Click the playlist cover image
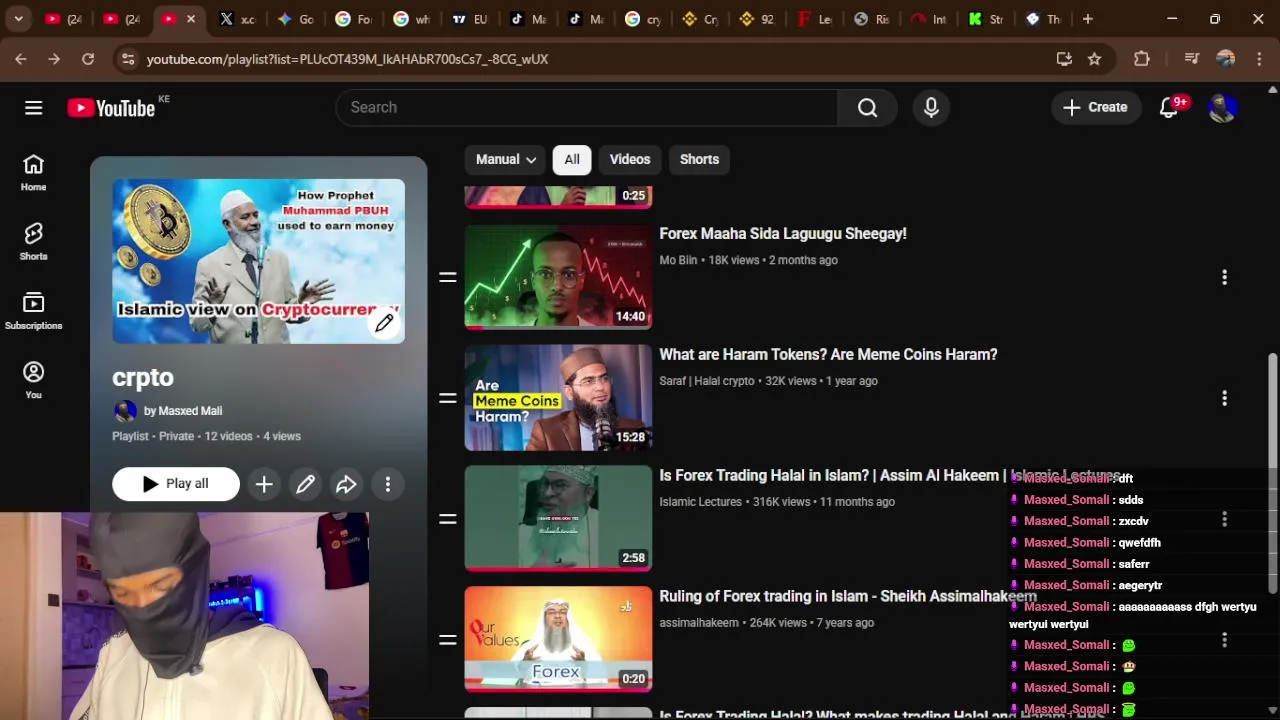Image resolution: width=1280 pixels, height=720 pixels. click(258, 261)
